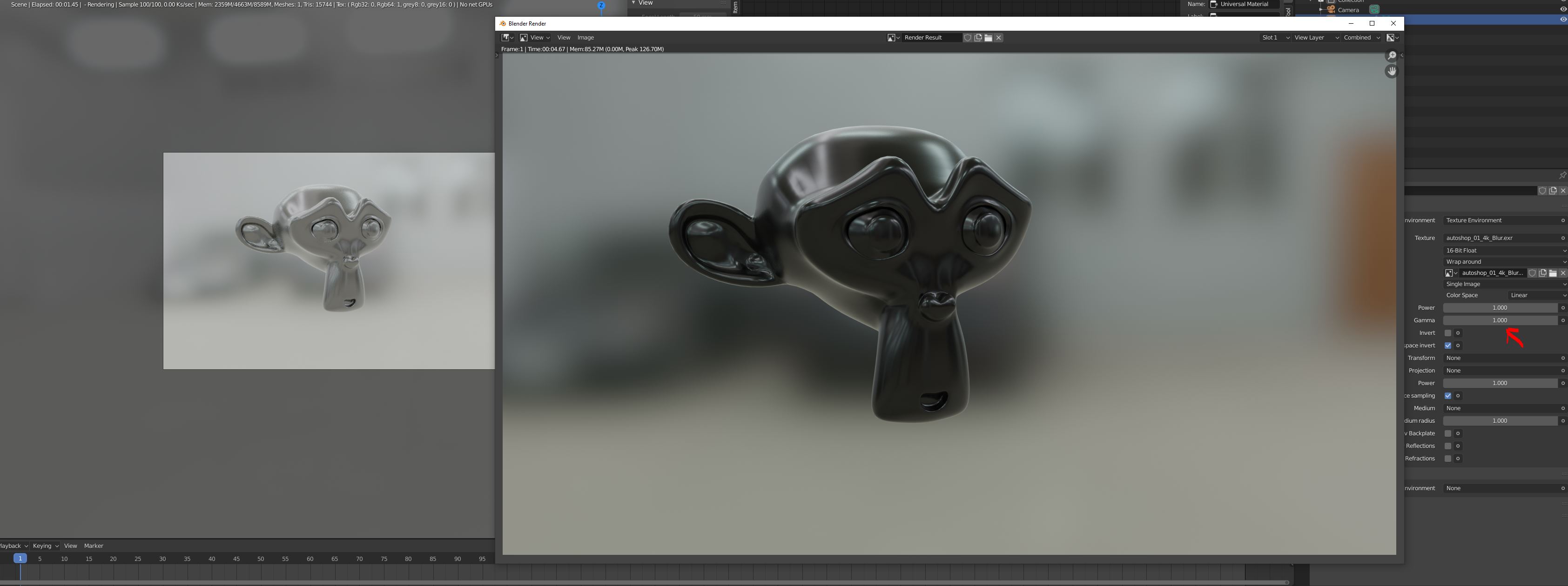Click the fake user shield icon beside Render Result
This screenshot has width=1568, height=586.
click(967, 38)
